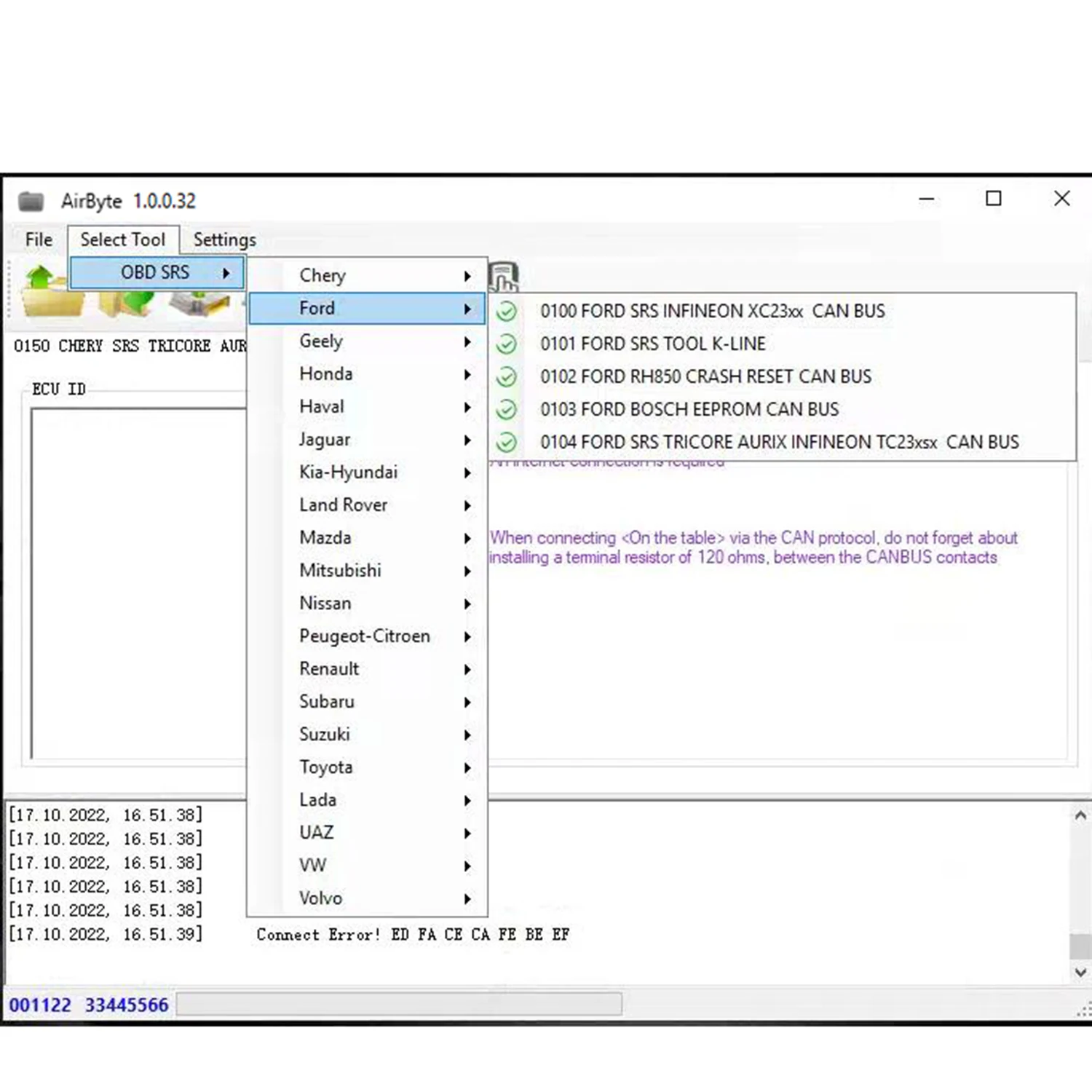This screenshot has height=1092, width=1092.
Task: Click the '001122 33445566' status text
Action: coord(89,1005)
